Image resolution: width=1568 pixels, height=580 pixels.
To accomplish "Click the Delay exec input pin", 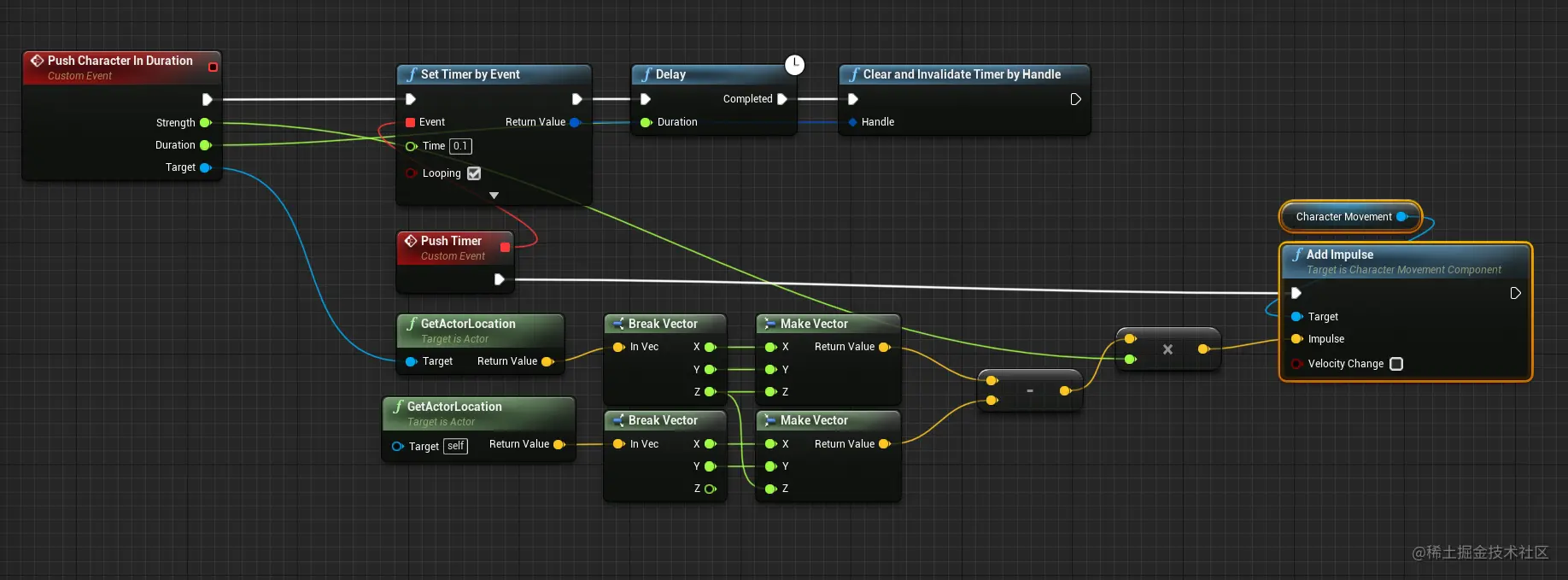I will coord(646,99).
